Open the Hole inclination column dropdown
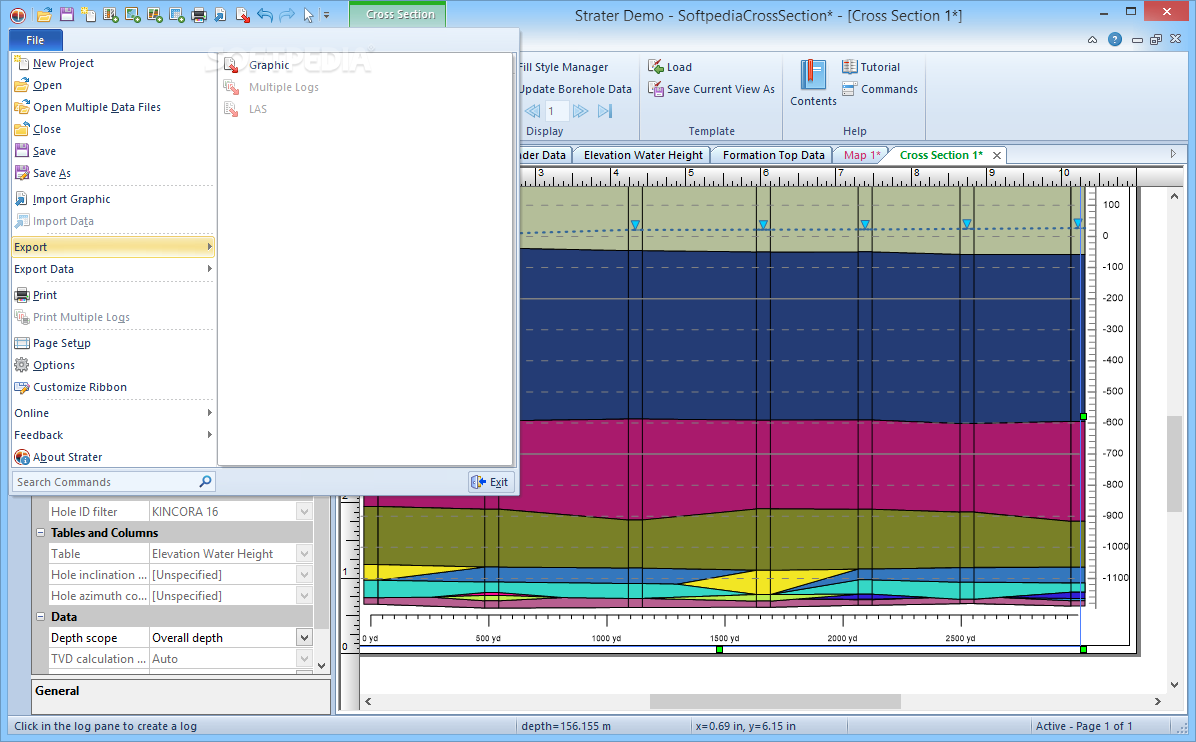1196x742 pixels. point(304,575)
